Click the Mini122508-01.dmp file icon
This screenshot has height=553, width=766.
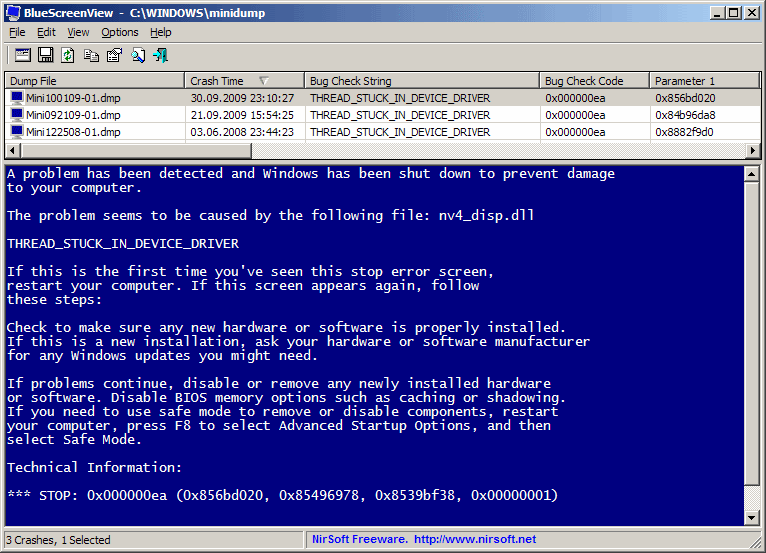pos(17,132)
